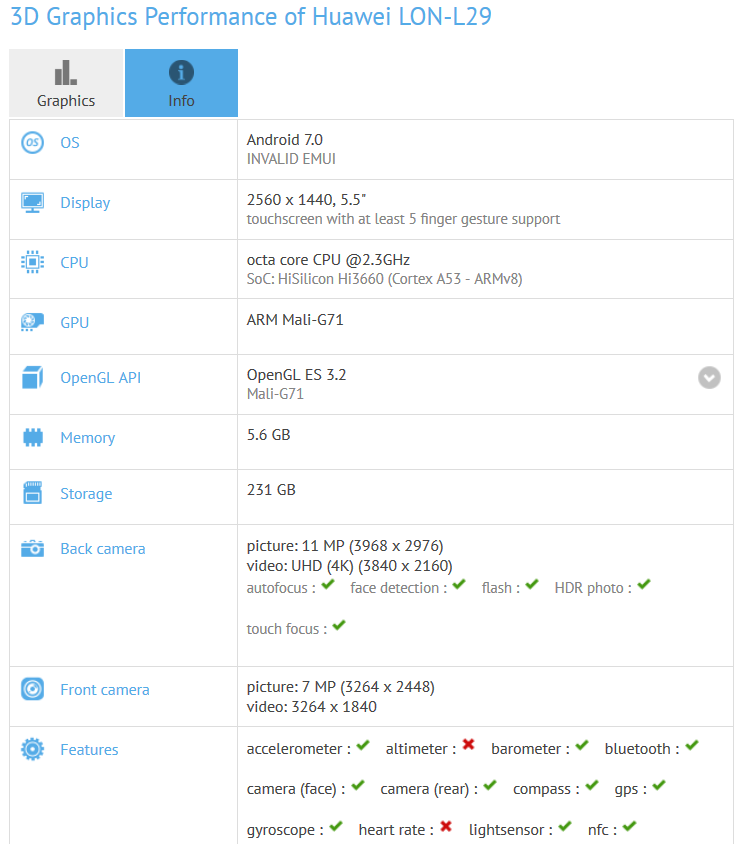Click the Memory chip icon
Screen dimensions: 742x844
point(33,437)
